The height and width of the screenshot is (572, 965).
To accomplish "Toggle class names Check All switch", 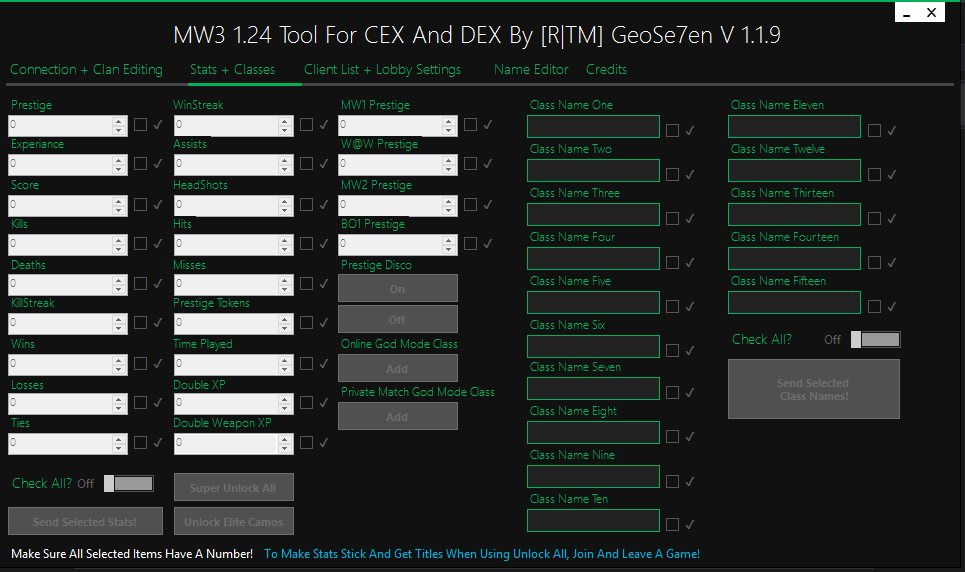I will click(x=876, y=339).
